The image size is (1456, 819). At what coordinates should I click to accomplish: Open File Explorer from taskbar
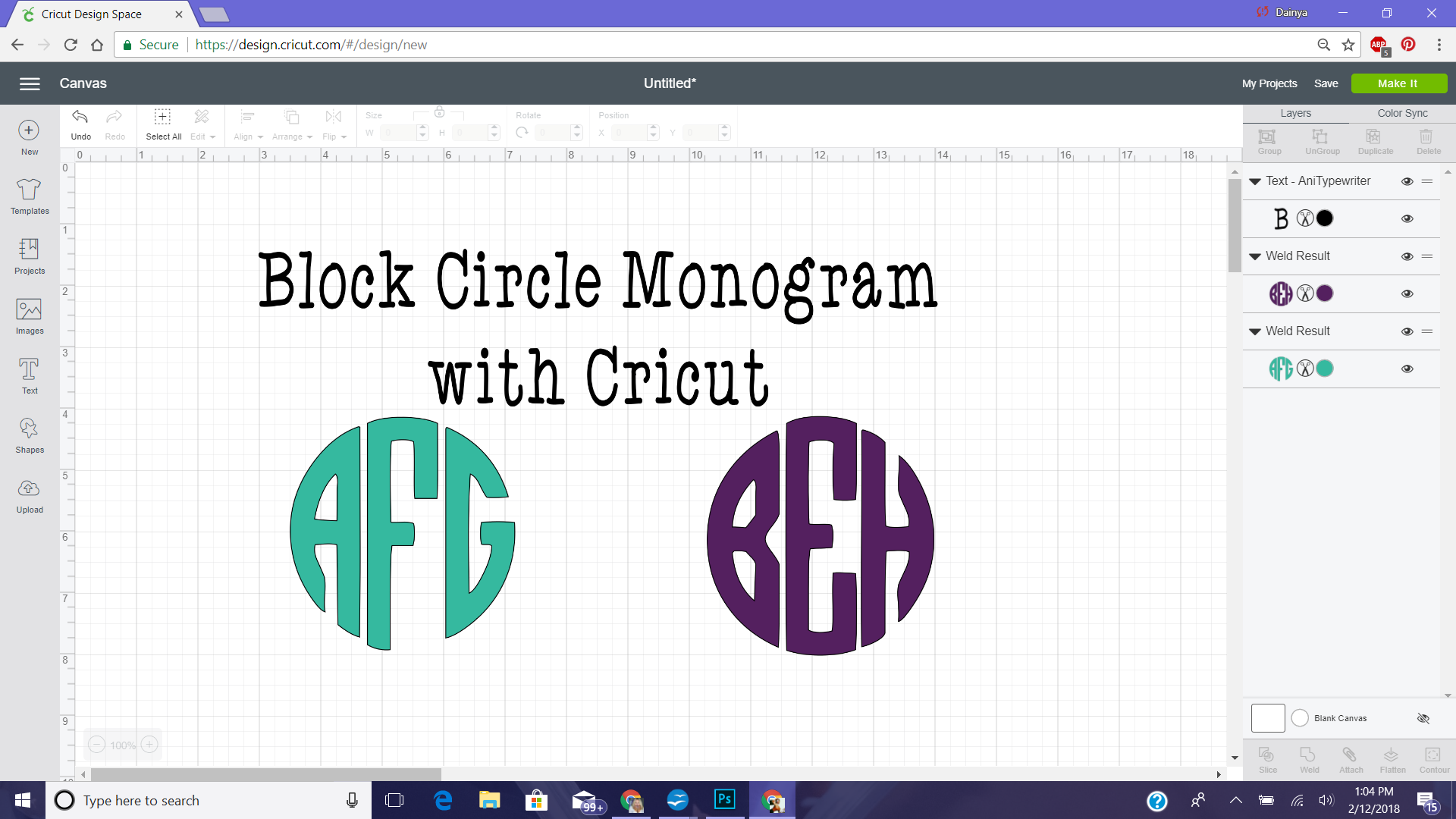pos(489,800)
